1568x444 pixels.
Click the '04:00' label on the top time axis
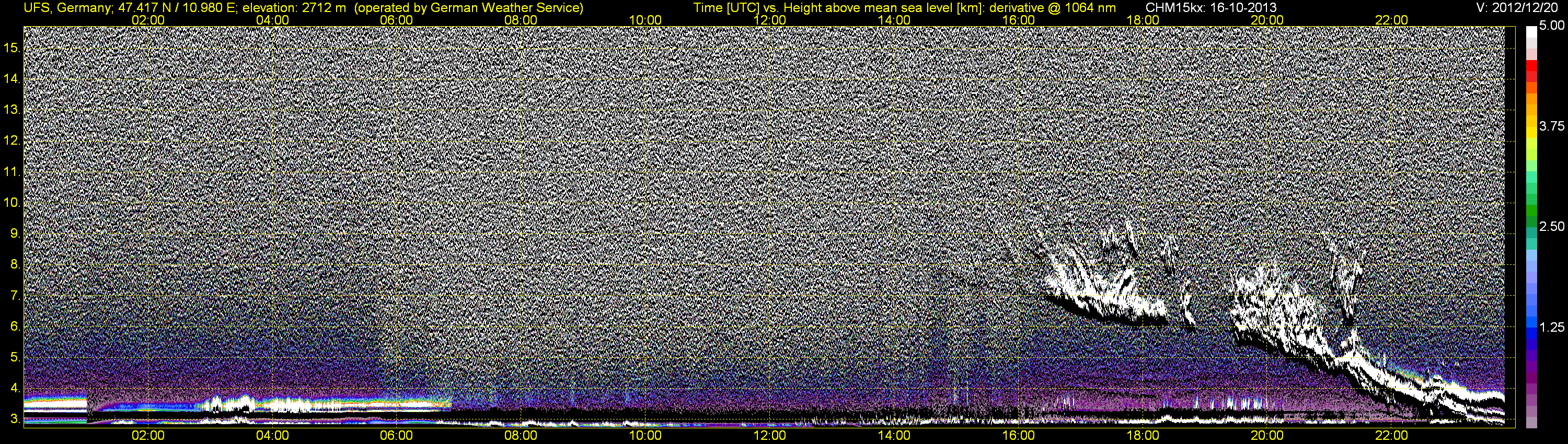pyautogui.click(x=272, y=20)
